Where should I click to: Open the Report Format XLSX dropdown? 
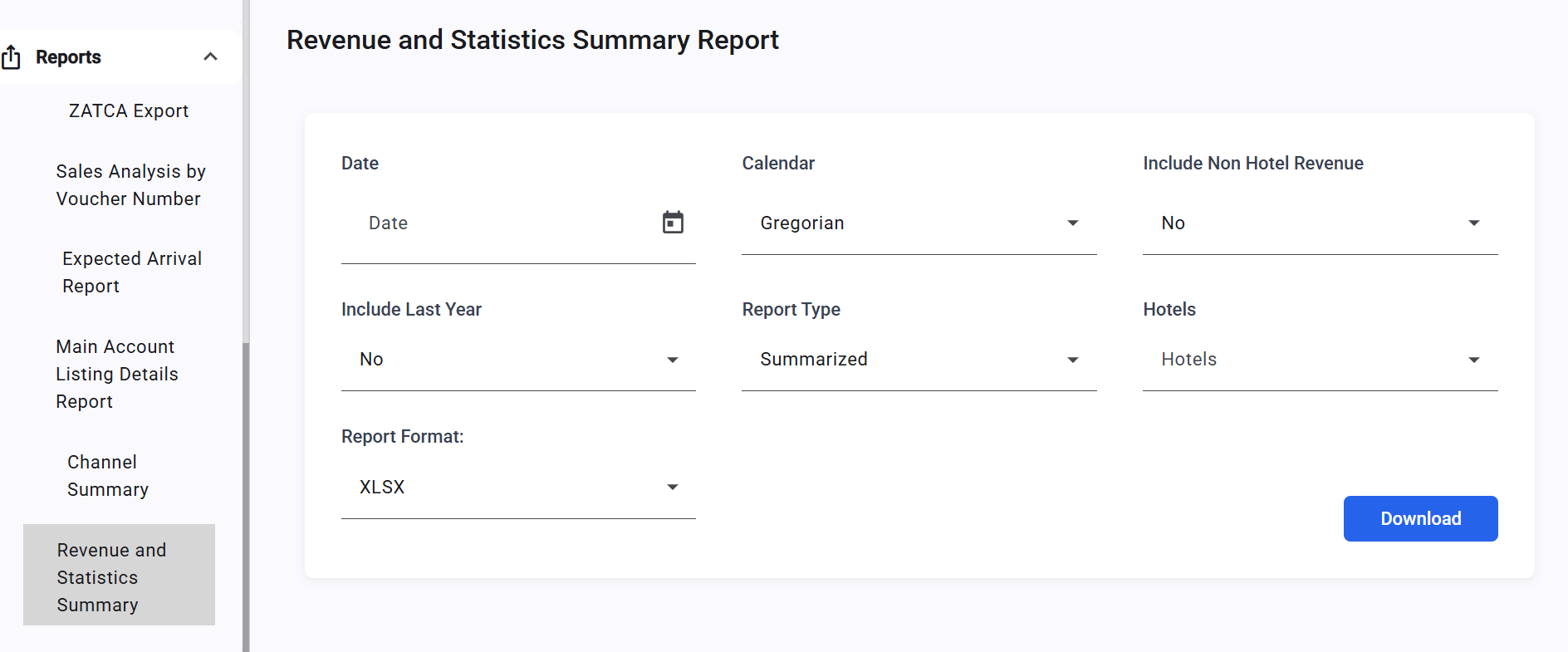click(518, 487)
